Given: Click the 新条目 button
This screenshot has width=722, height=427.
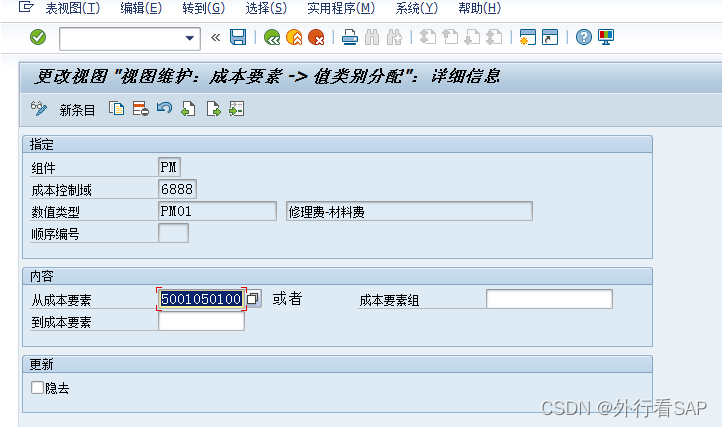Looking at the screenshot, I should click(77, 110).
